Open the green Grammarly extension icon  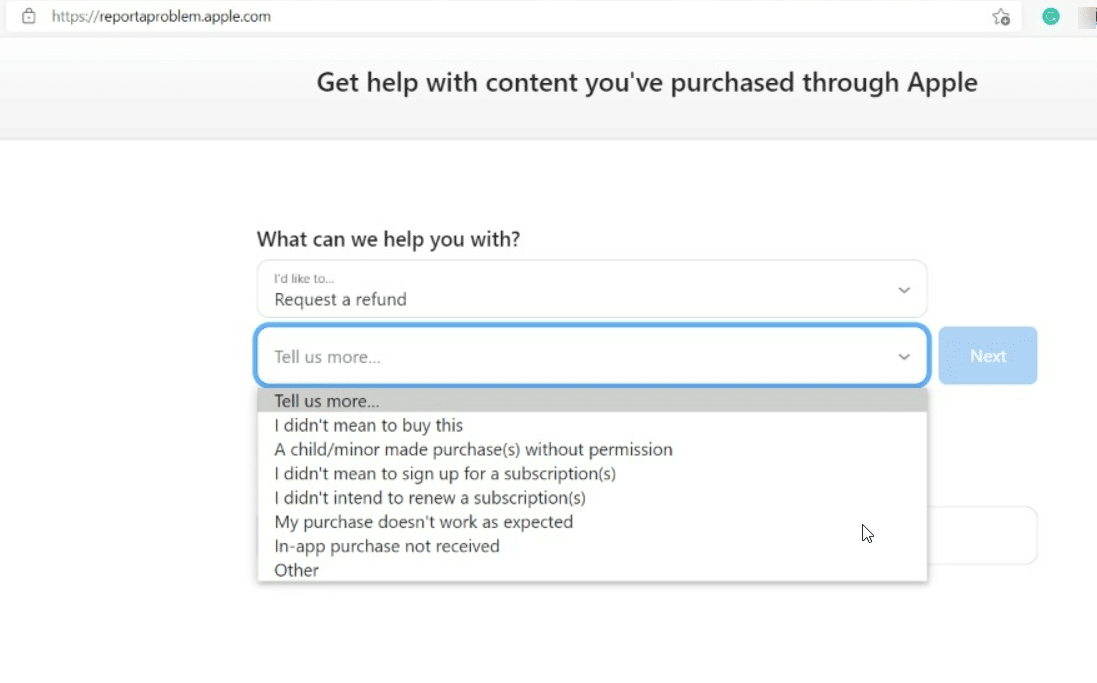[1051, 16]
